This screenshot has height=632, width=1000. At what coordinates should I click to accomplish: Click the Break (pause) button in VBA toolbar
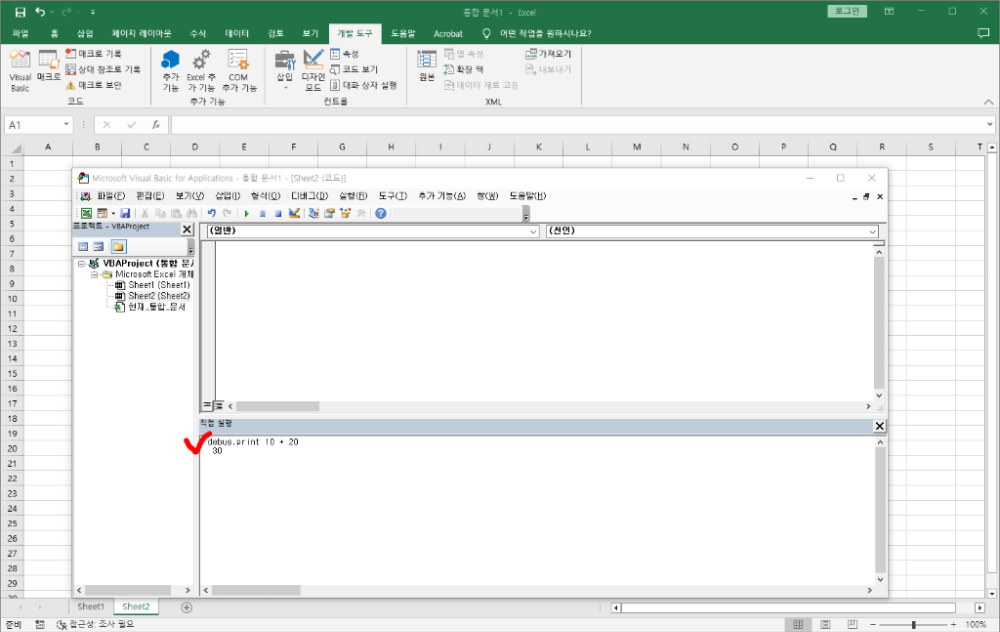click(x=262, y=213)
